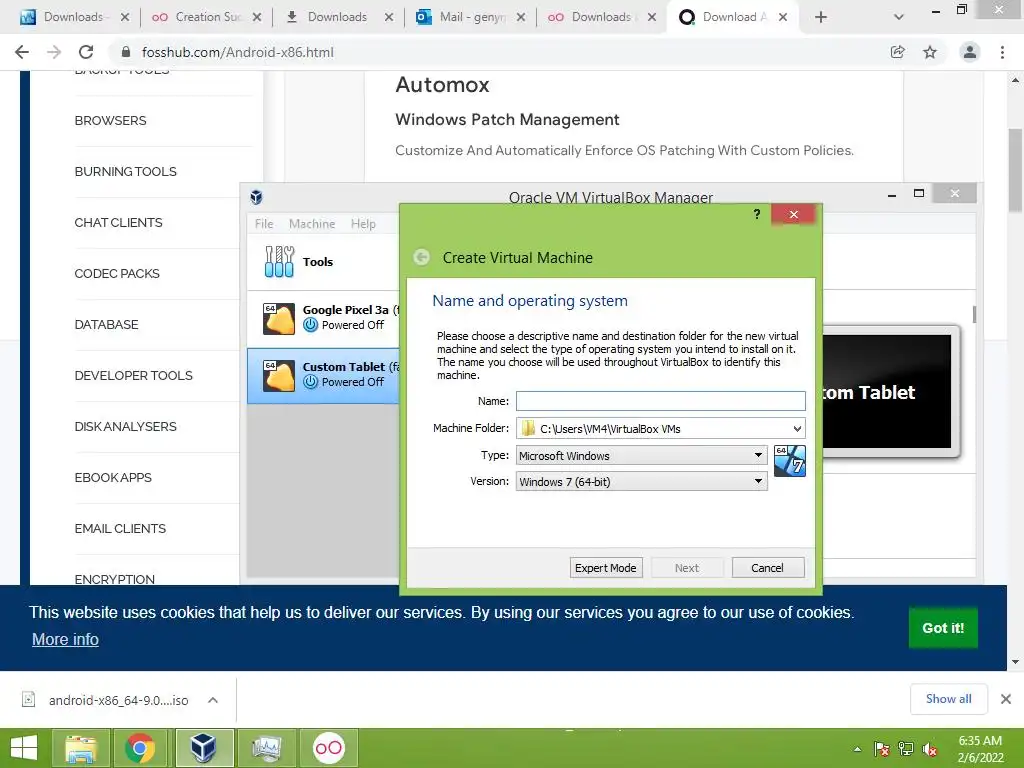
Task: Open the DEVELOPER TOOLS category link
Action: tap(133, 375)
